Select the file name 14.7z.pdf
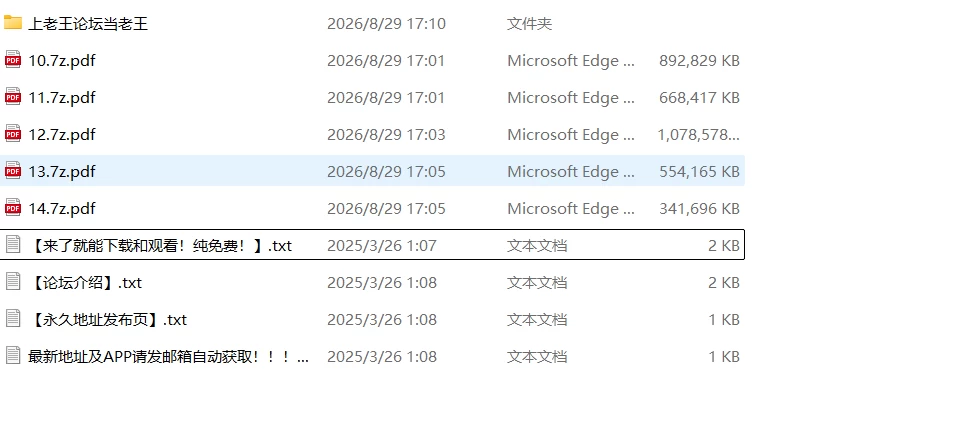 click(x=62, y=209)
